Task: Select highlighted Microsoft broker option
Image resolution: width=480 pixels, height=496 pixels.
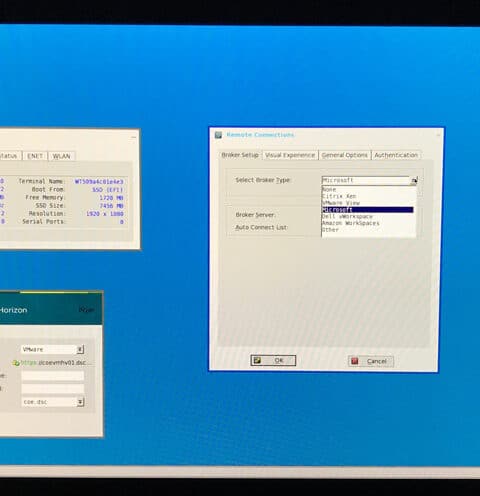Action: [x=368, y=210]
